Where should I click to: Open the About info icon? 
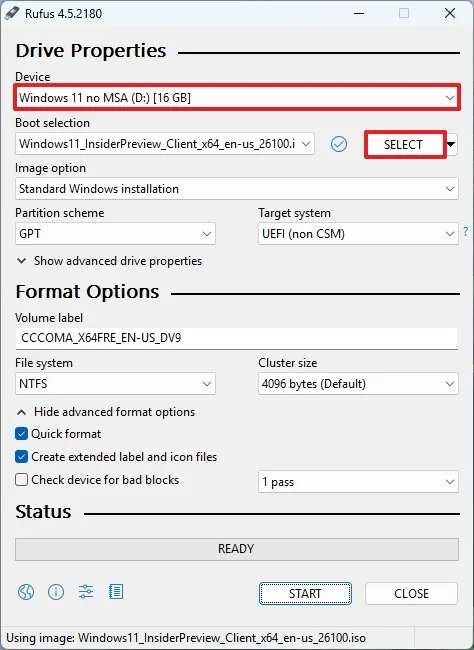tap(56, 592)
